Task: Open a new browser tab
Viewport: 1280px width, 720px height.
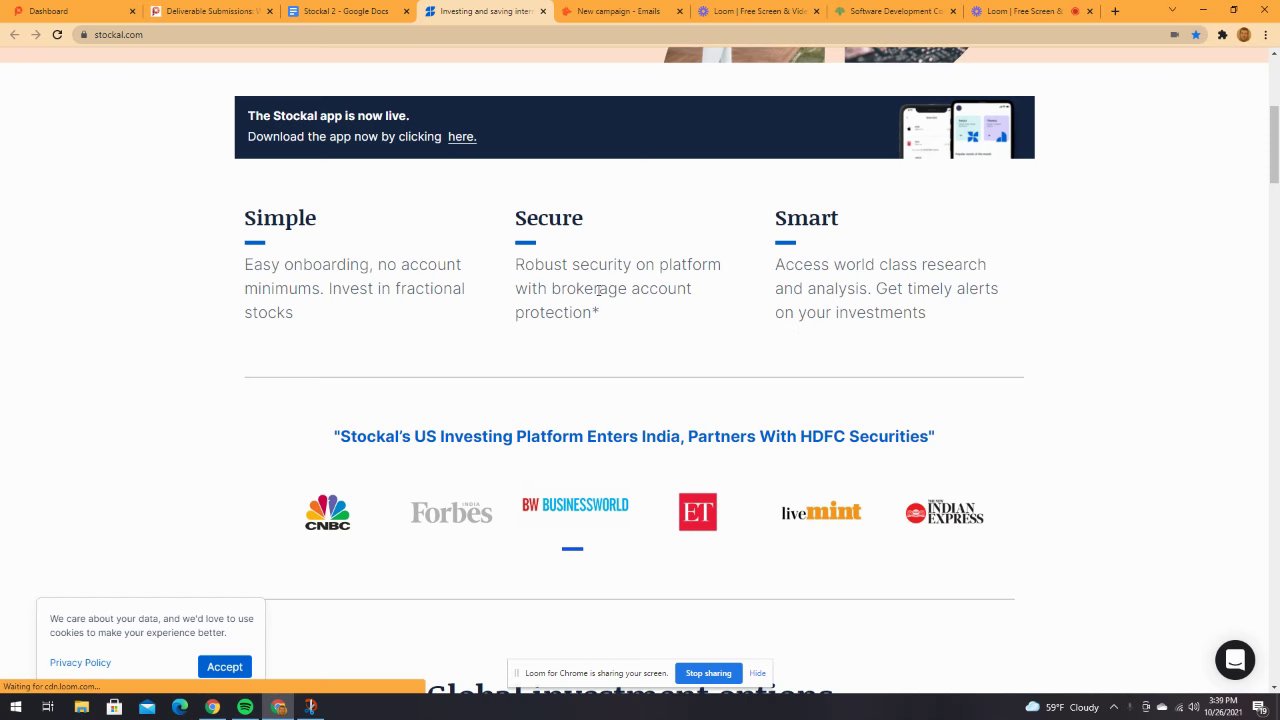Action: (x=1115, y=11)
